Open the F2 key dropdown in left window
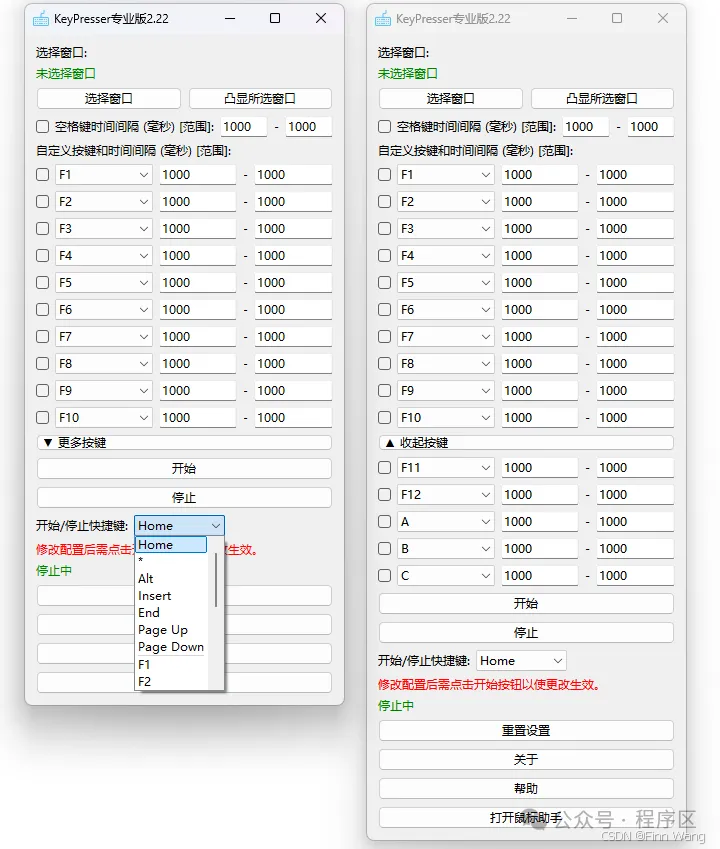This screenshot has width=720, height=849. tap(103, 201)
